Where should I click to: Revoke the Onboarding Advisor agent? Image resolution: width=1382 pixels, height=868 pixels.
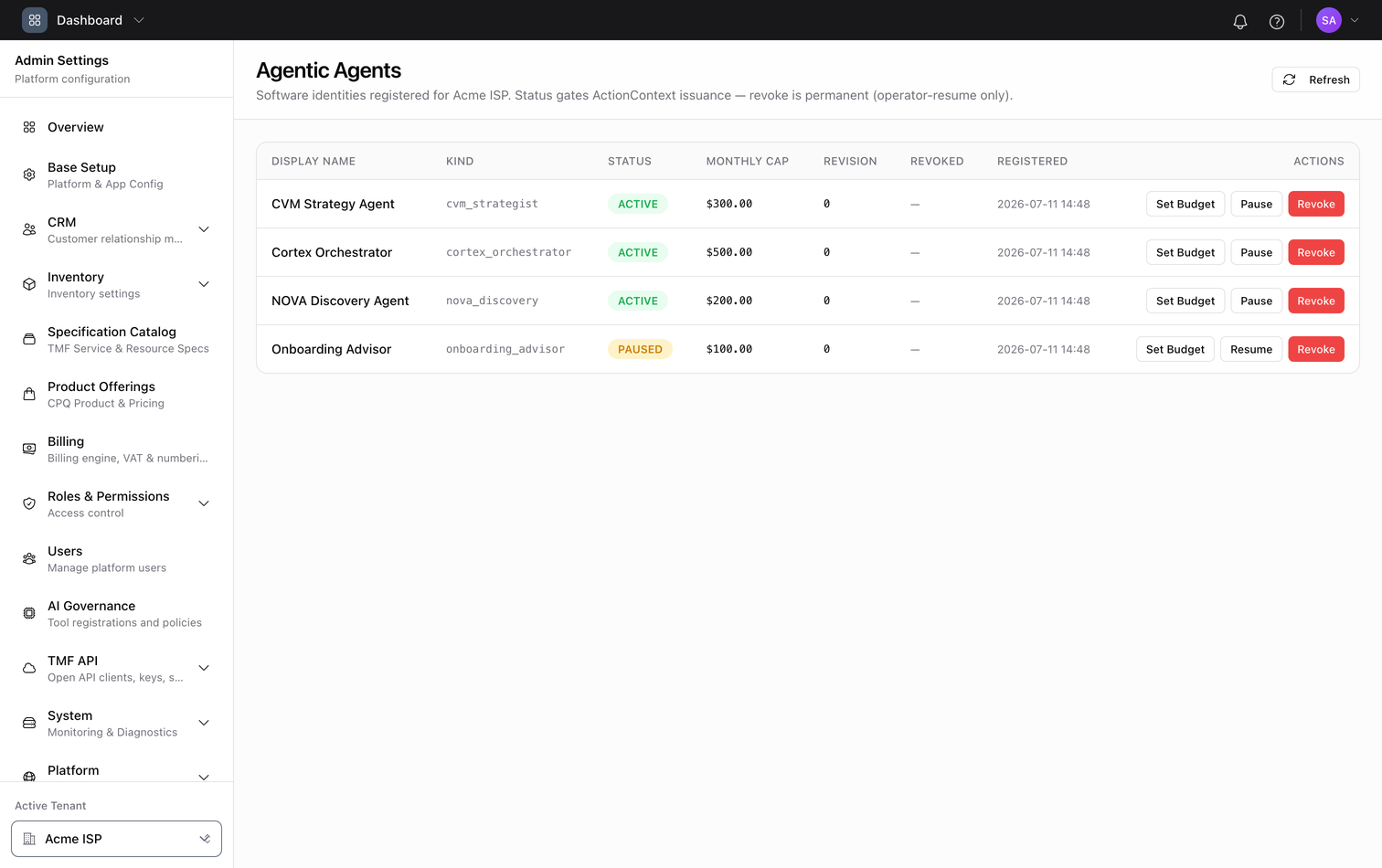coord(1316,349)
